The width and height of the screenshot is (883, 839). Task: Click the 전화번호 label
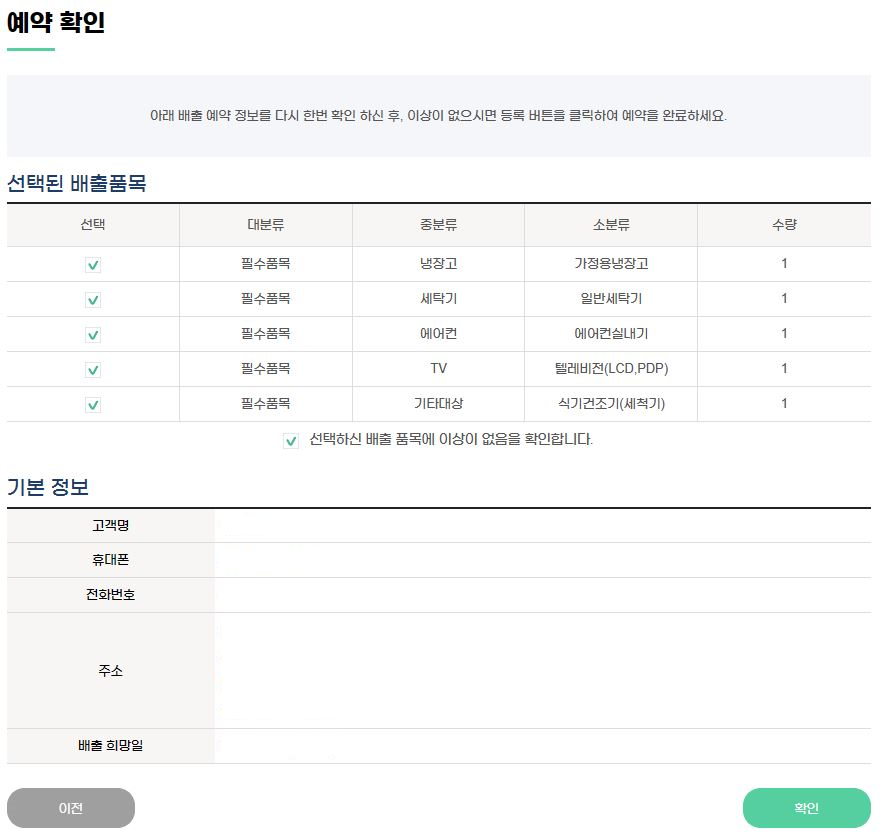[x=110, y=595]
